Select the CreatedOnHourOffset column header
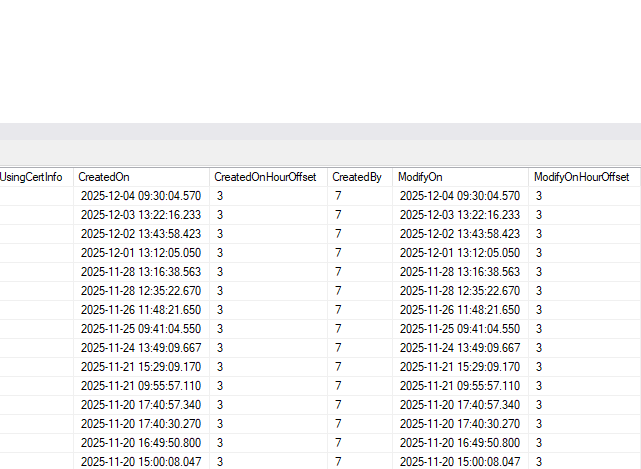 269,177
